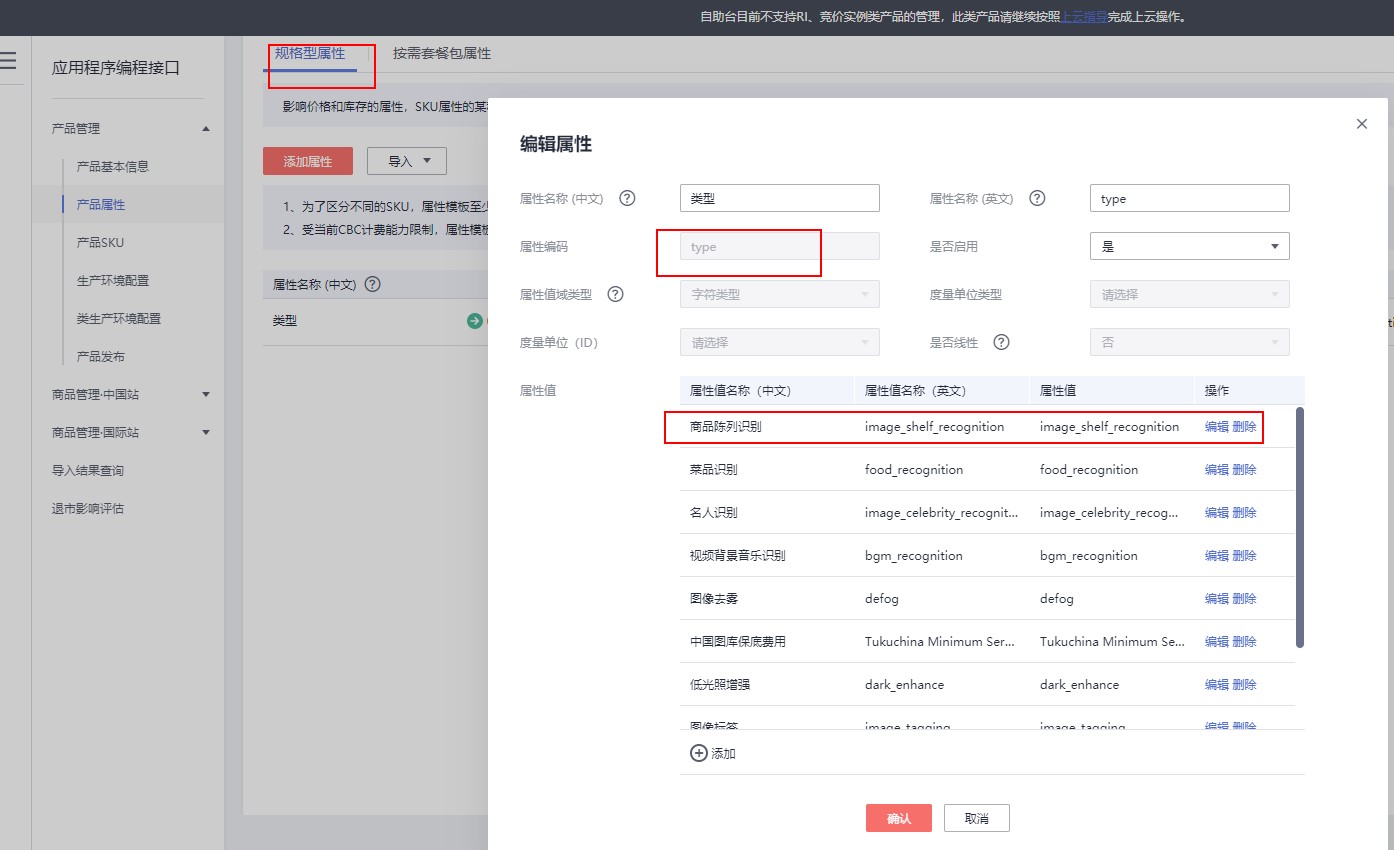Open 产品发布 in the sidebar
The width and height of the screenshot is (1394, 850).
point(101,356)
